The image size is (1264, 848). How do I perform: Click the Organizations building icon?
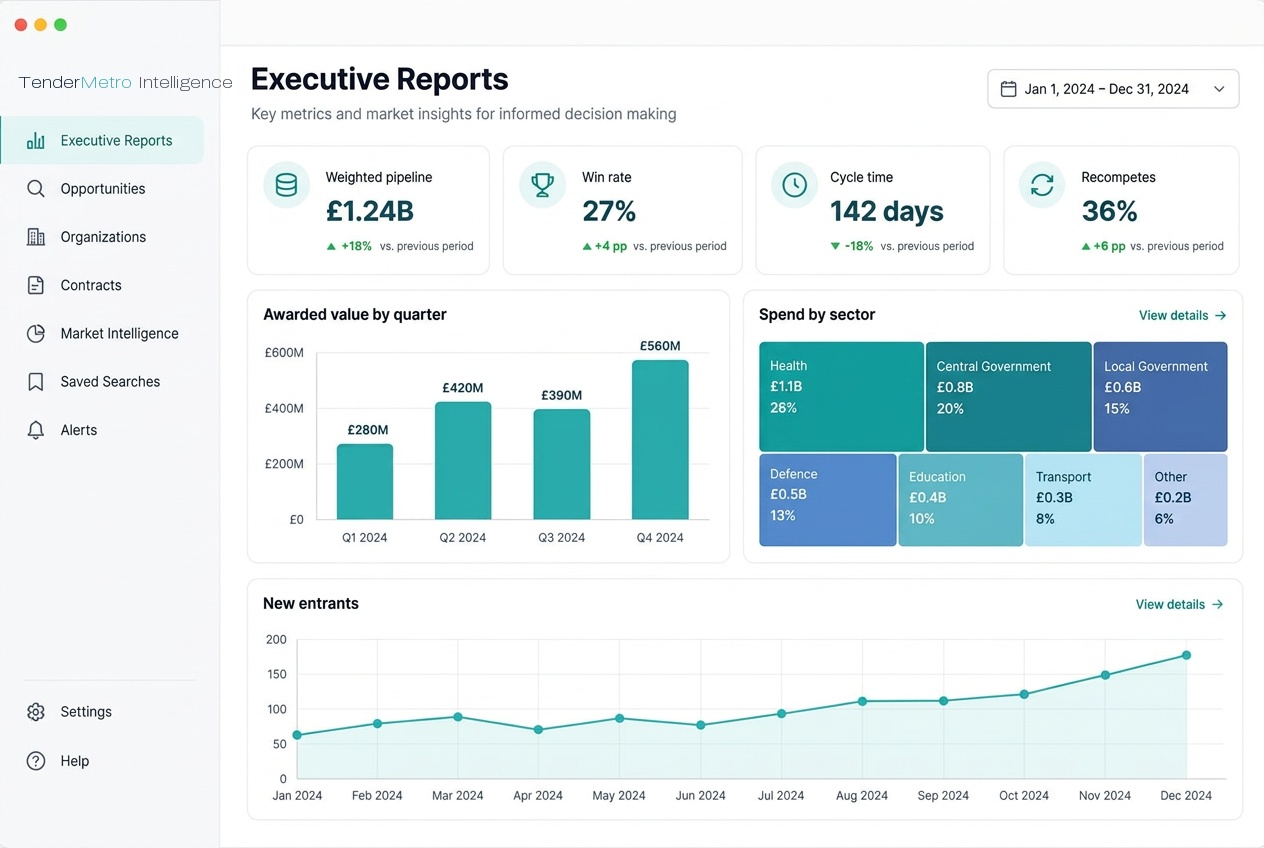point(36,237)
